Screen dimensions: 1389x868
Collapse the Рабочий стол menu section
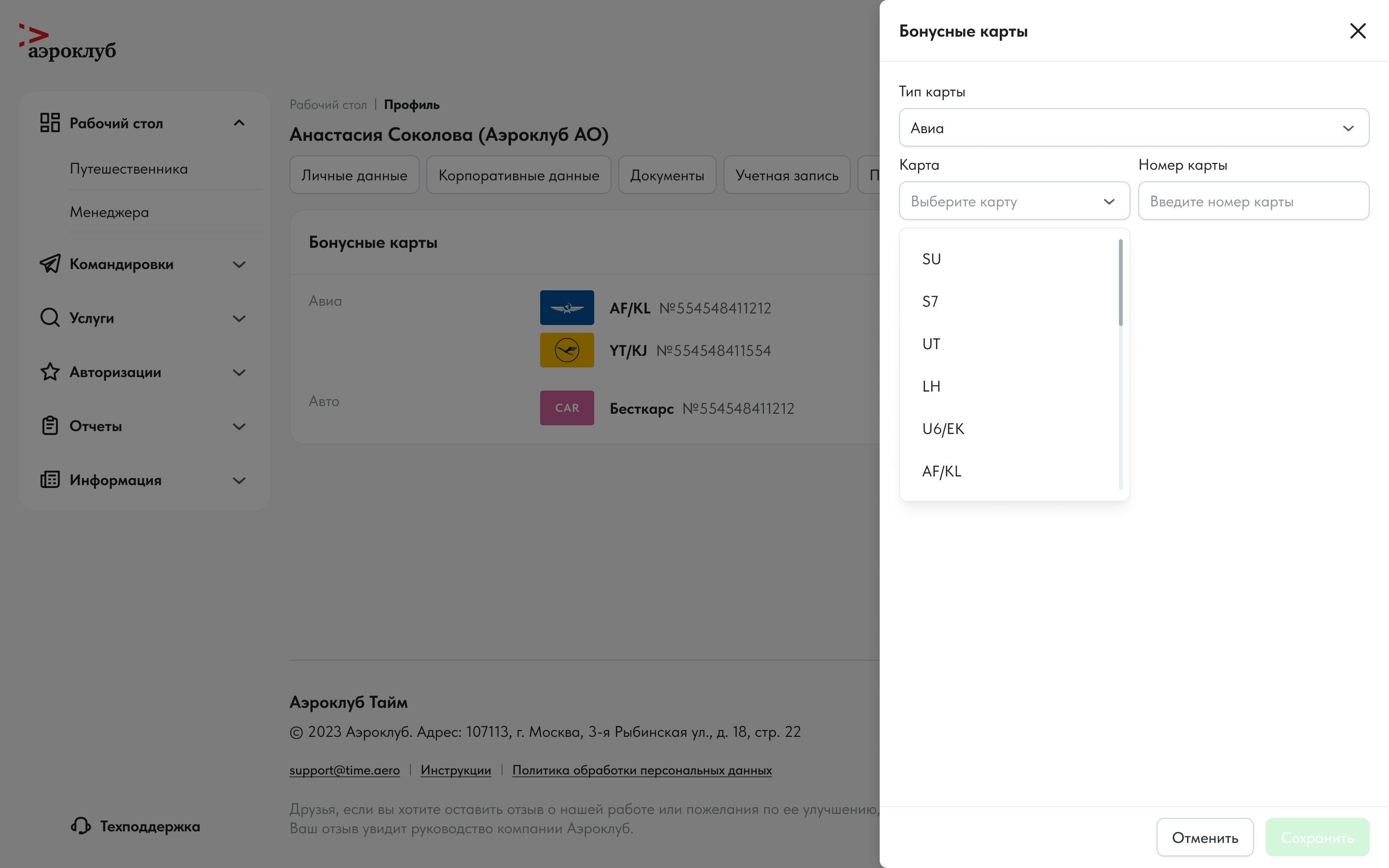click(239, 123)
